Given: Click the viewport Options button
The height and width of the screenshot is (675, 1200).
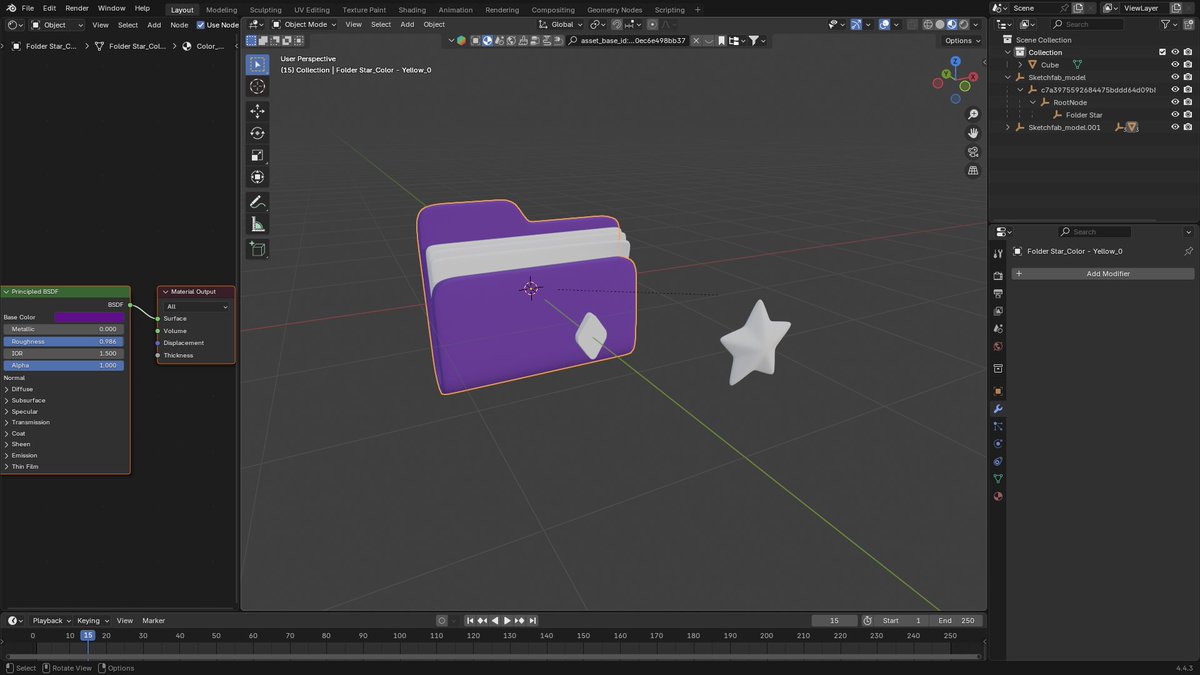Looking at the screenshot, I should pyautogui.click(x=962, y=41).
